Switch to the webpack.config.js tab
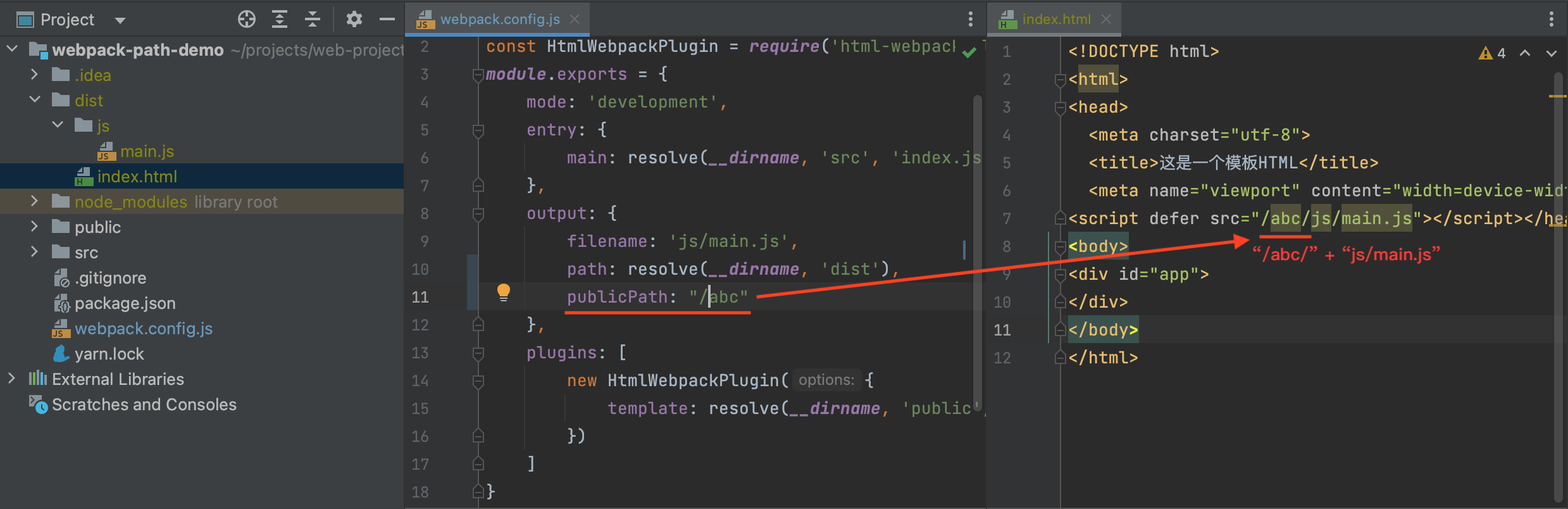The image size is (1568, 509). point(500,20)
